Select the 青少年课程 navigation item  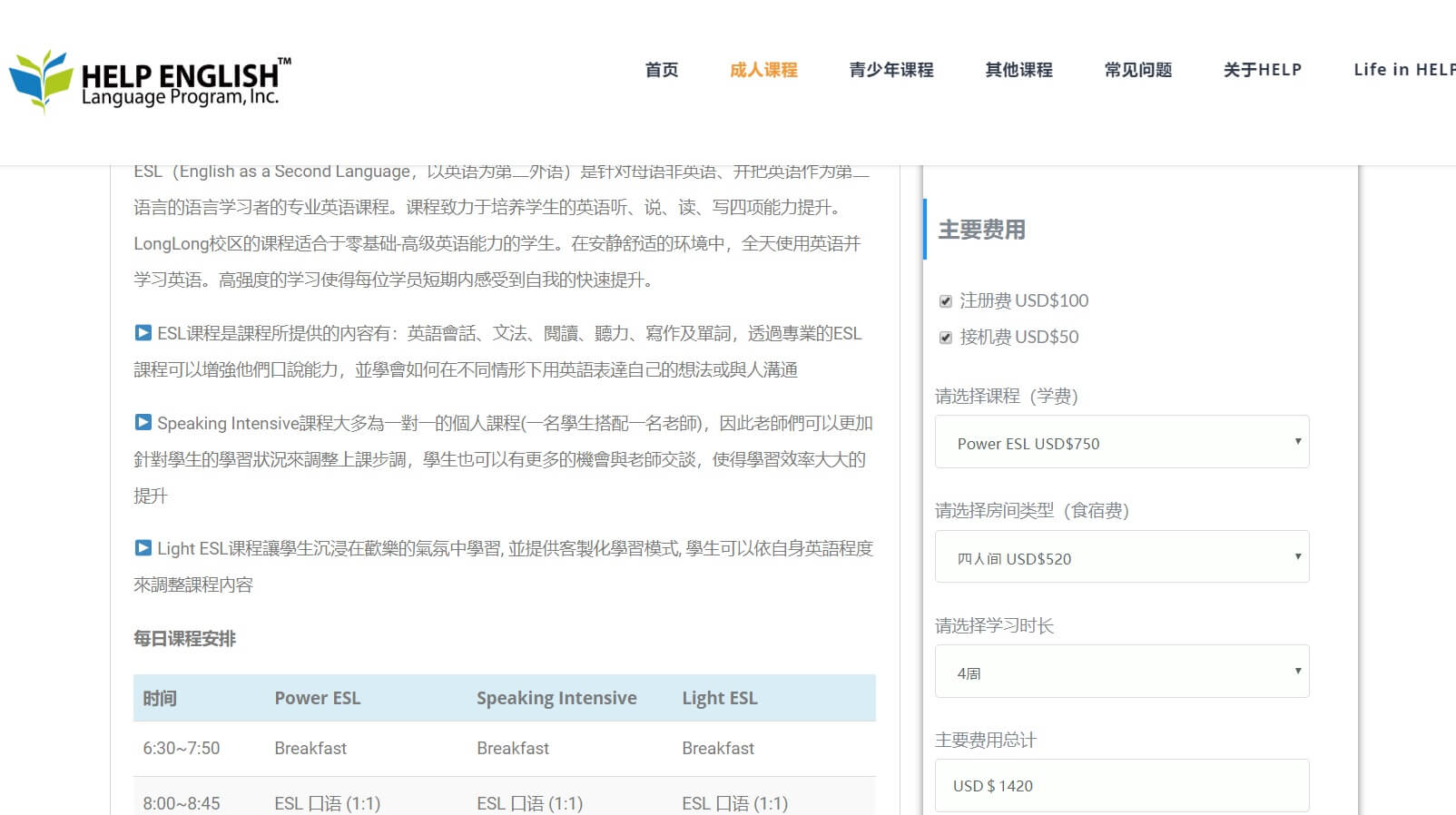[x=890, y=70]
